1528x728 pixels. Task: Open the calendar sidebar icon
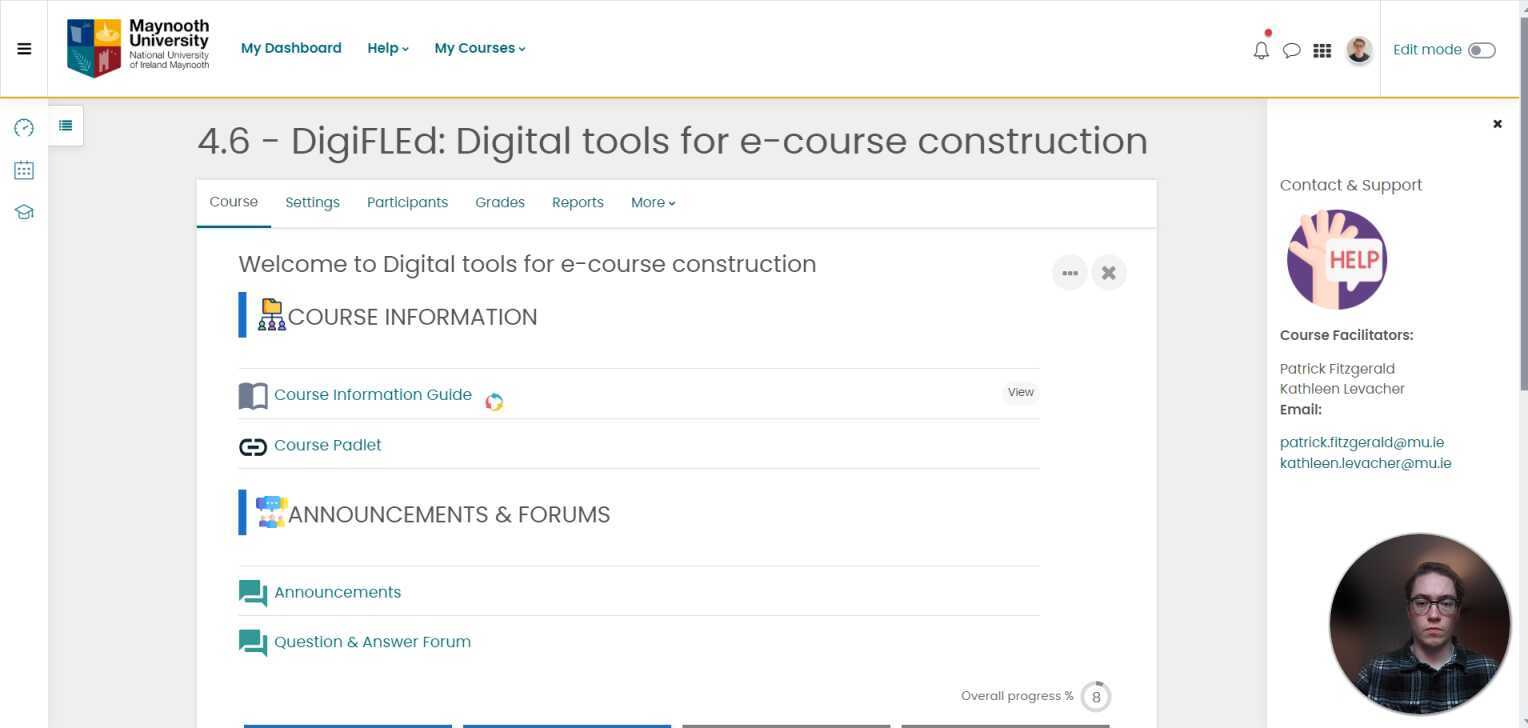(x=24, y=170)
